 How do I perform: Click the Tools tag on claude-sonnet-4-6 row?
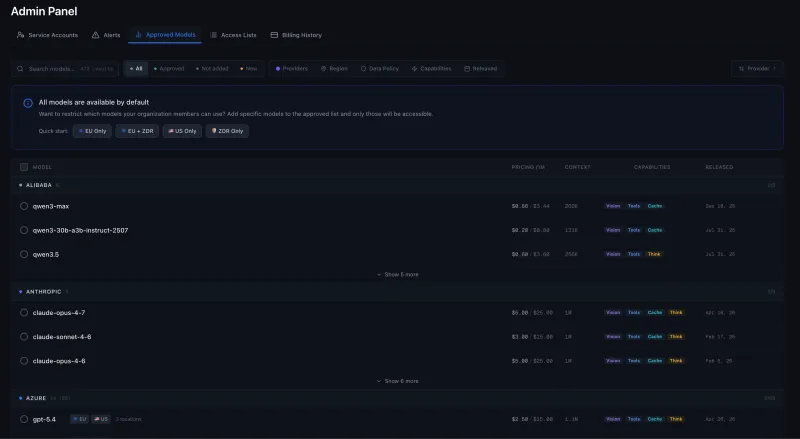click(634, 337)
